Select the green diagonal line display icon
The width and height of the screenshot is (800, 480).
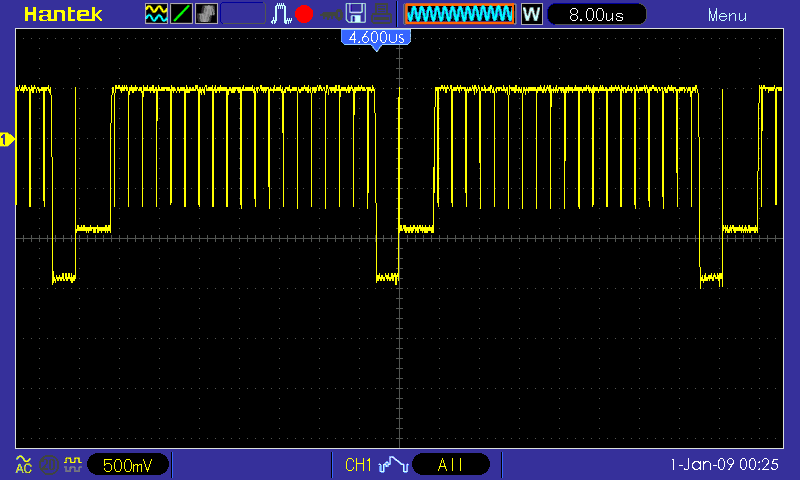coord(181,14)
